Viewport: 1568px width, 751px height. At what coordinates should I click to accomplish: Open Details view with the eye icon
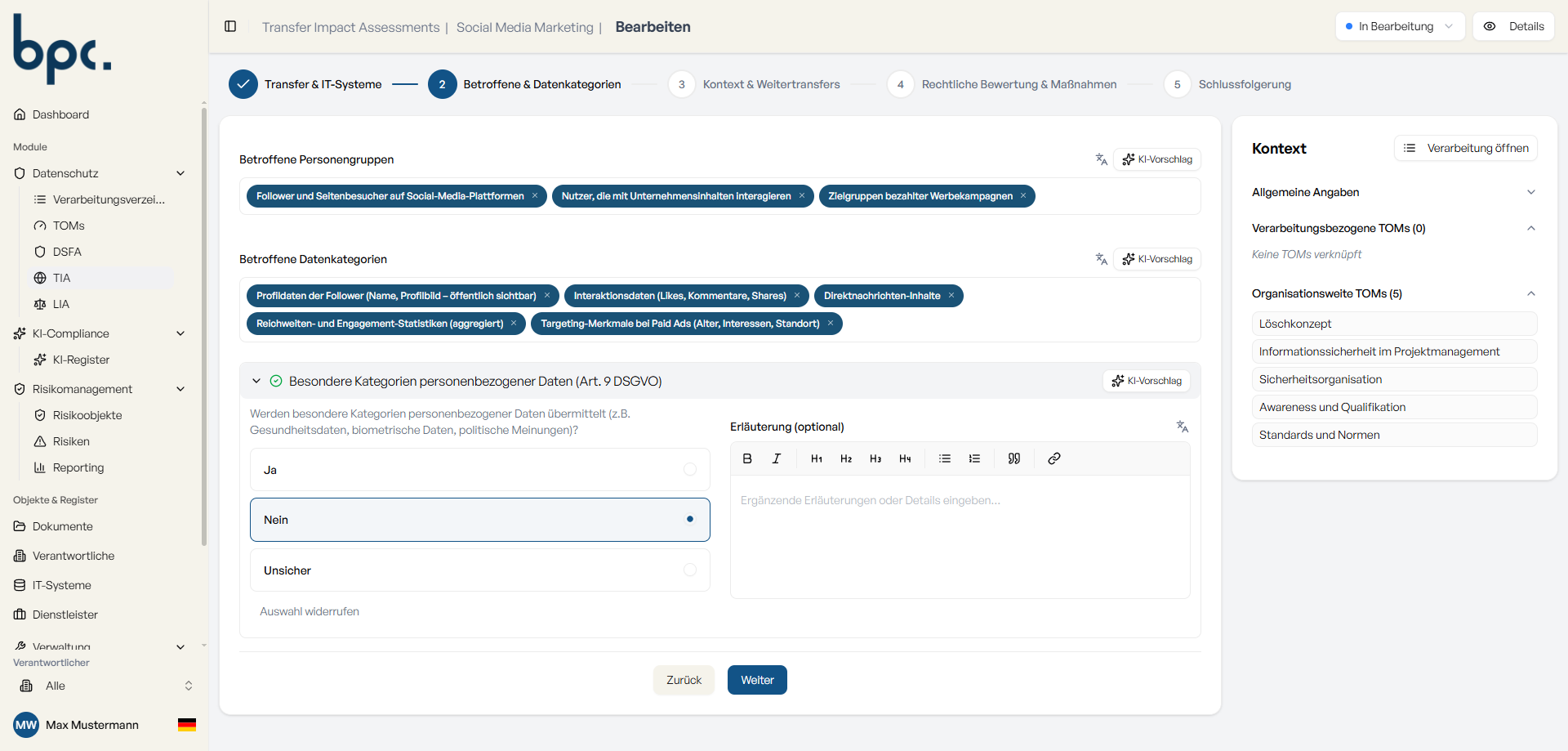coord(1513,26)
